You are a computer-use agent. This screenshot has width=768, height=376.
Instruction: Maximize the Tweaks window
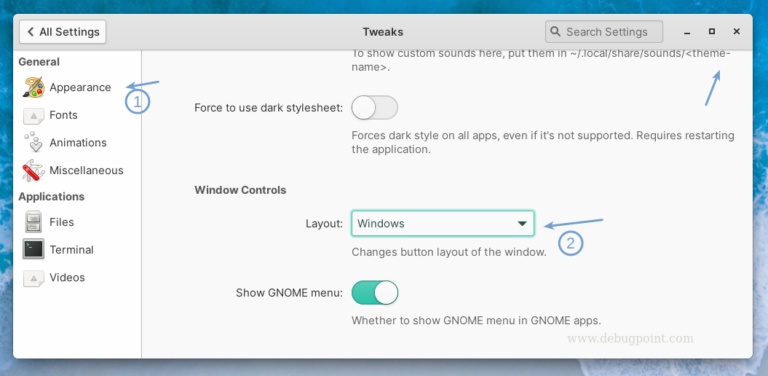pos(712,32)
